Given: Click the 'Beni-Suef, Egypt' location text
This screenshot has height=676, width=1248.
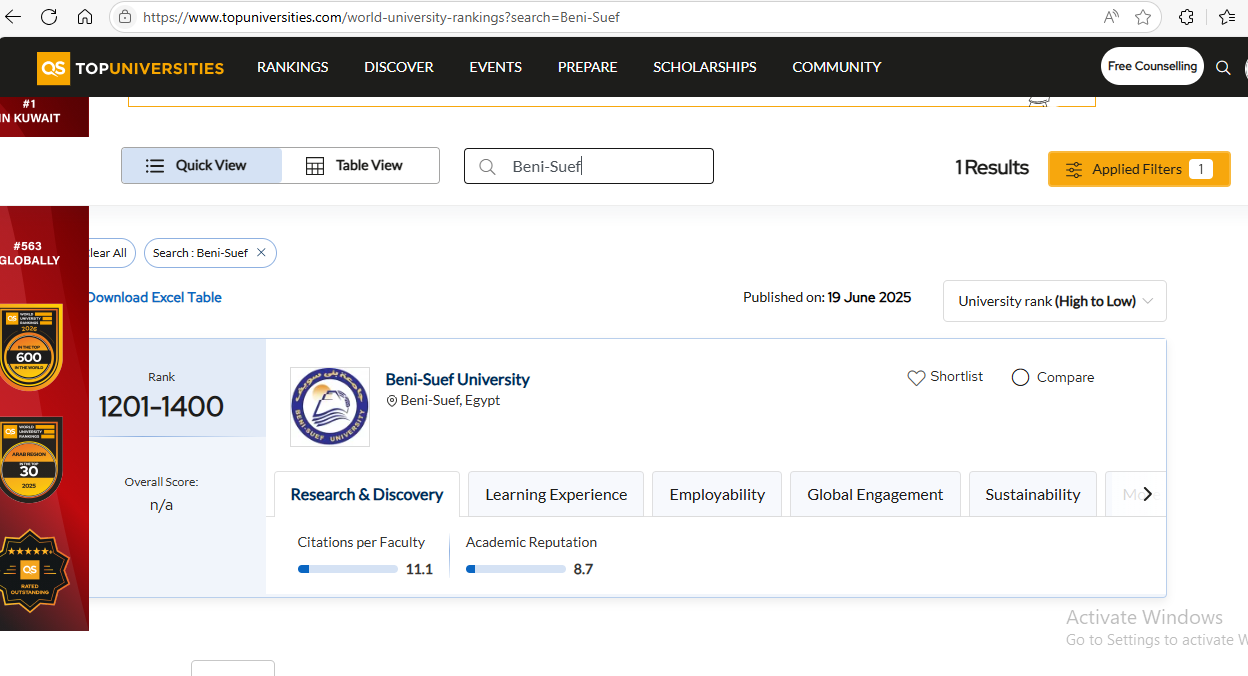Looking at the screenshot, I should (450, 401).
